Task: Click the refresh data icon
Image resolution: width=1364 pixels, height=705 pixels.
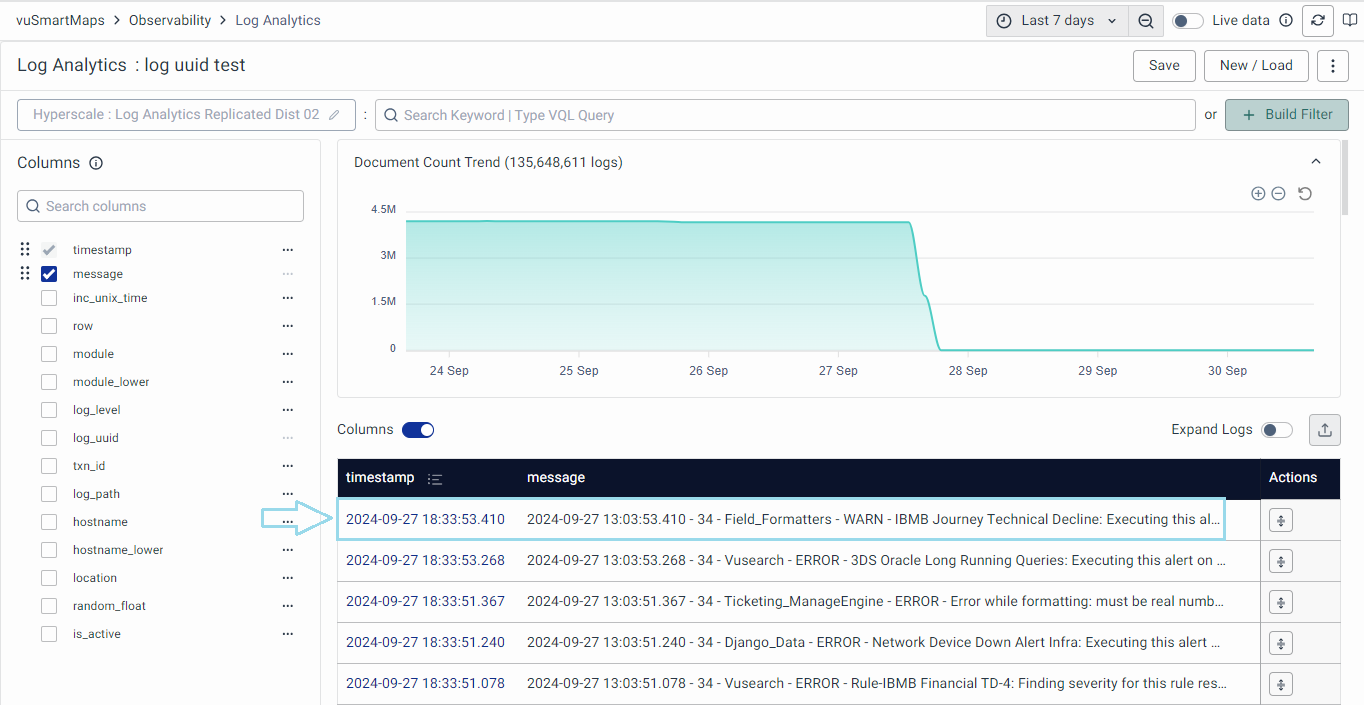Action: coord(1318,21)
